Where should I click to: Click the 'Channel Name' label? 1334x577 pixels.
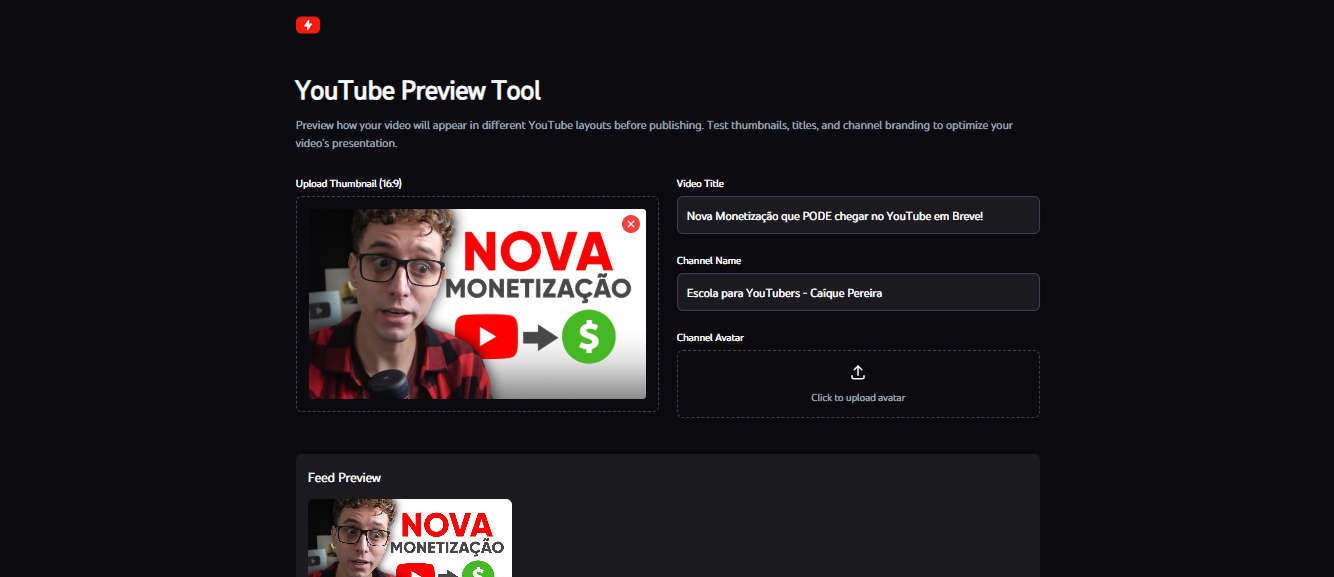(x=709, y=261)
